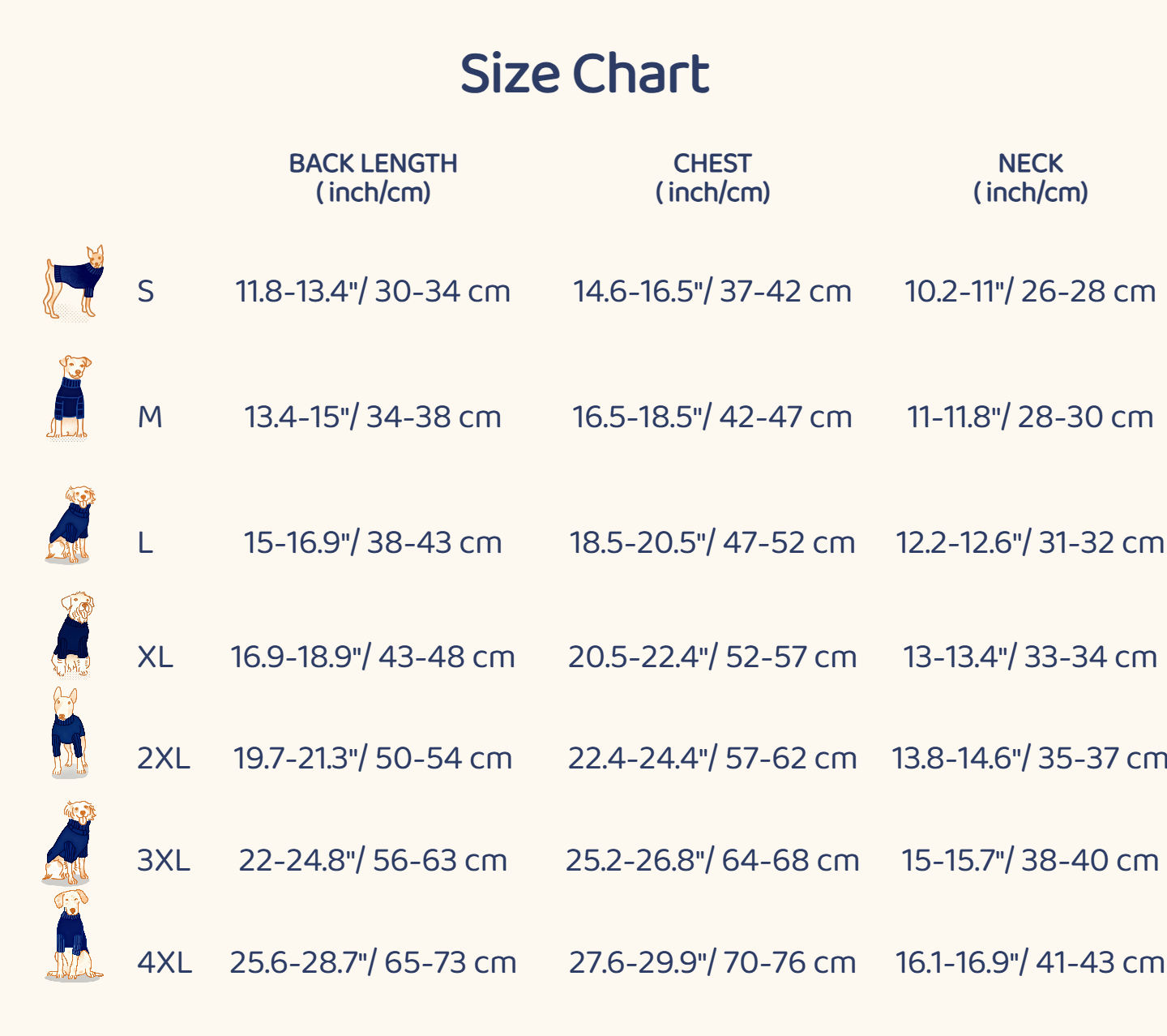Click the Size Chart title
The width and height of the screenshot is (1167, 1036).
(x=584, y=74)
